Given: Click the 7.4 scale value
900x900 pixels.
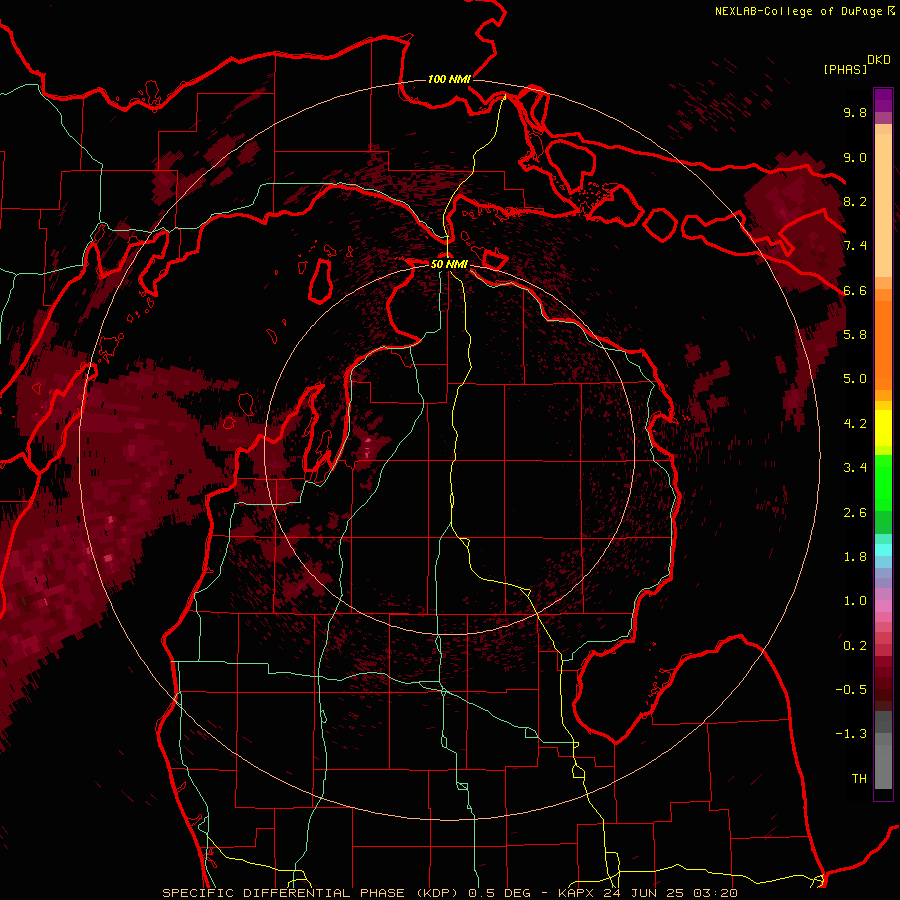Looking at the screenshot, I should point(855,246).
